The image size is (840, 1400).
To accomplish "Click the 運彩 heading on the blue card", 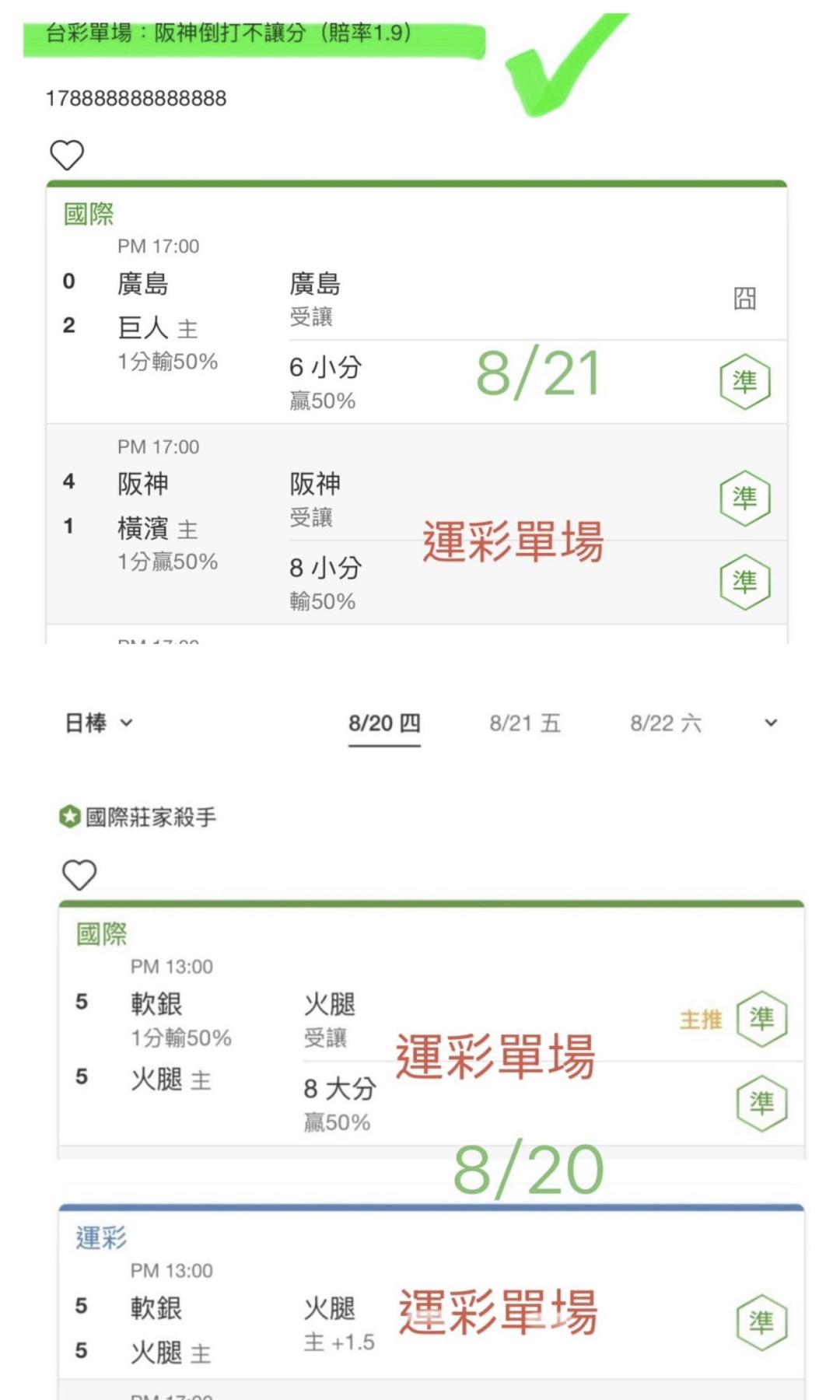I will click(x=101, y=1237).
